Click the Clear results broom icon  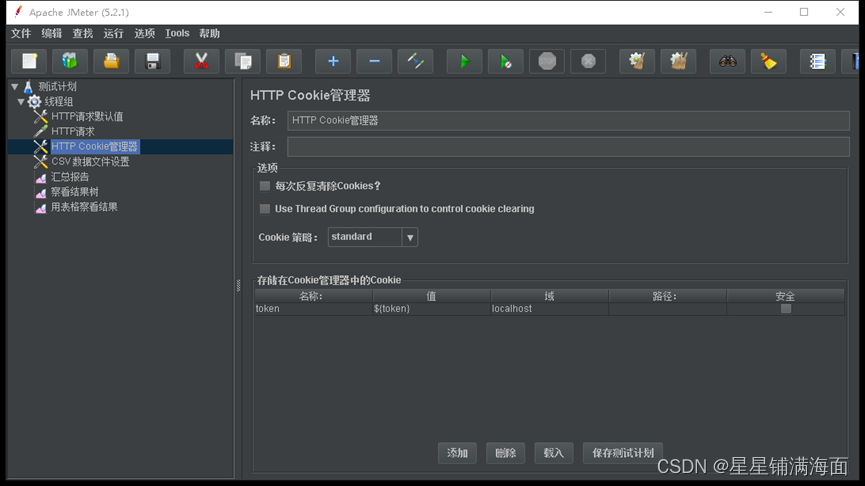tap(637, 61)
